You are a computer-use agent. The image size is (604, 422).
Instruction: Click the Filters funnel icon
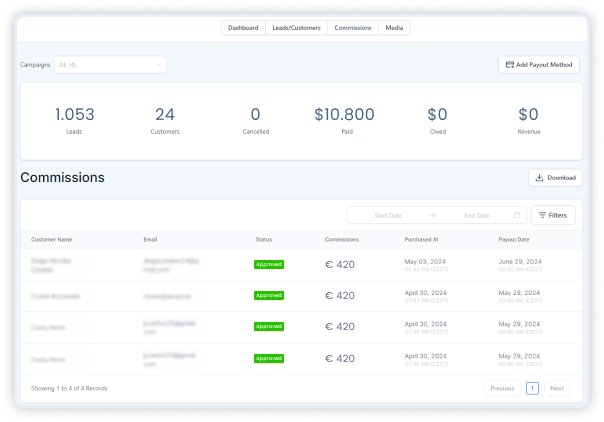point(541,215)
